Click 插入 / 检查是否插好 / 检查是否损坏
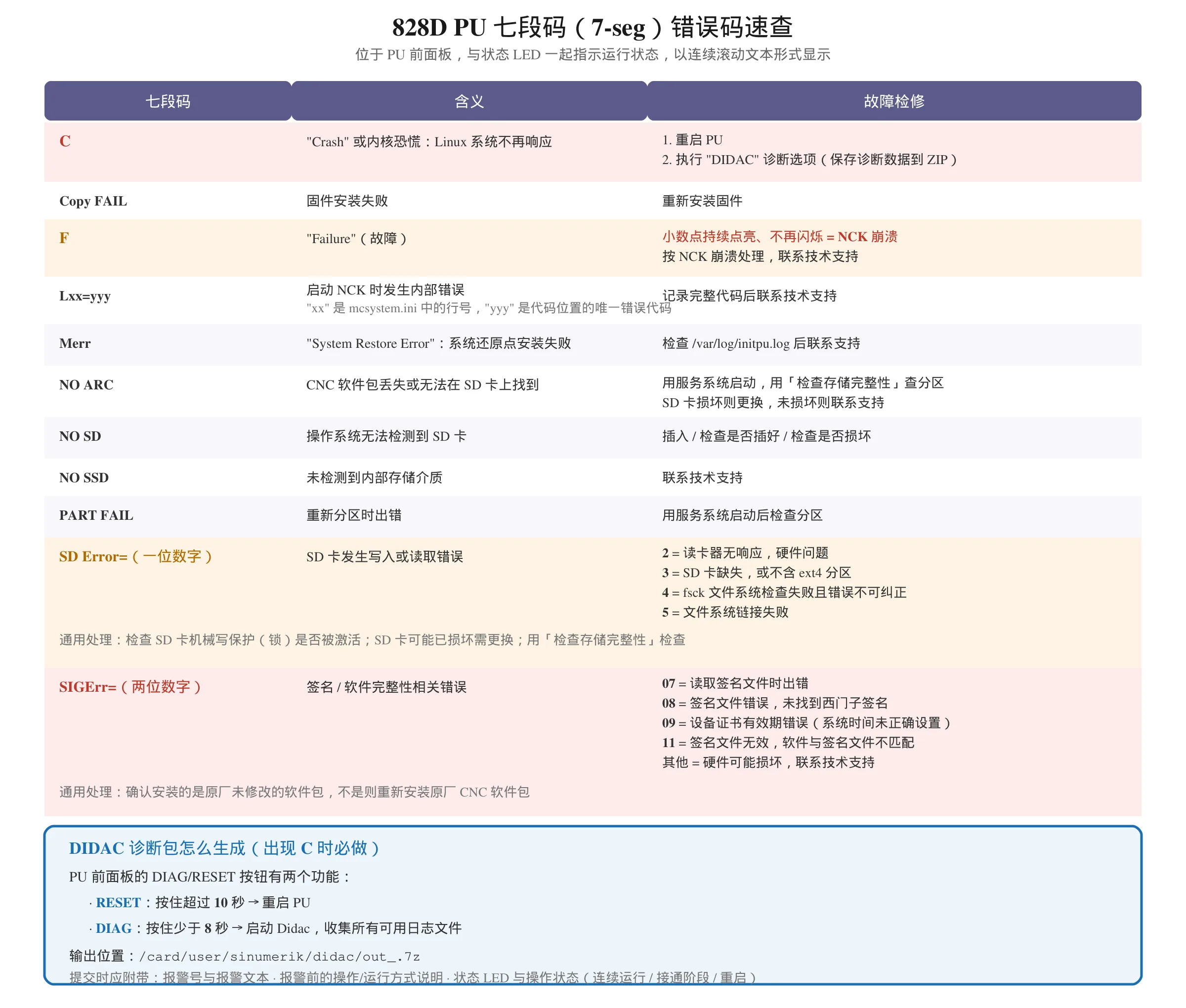 click(766, 435)
